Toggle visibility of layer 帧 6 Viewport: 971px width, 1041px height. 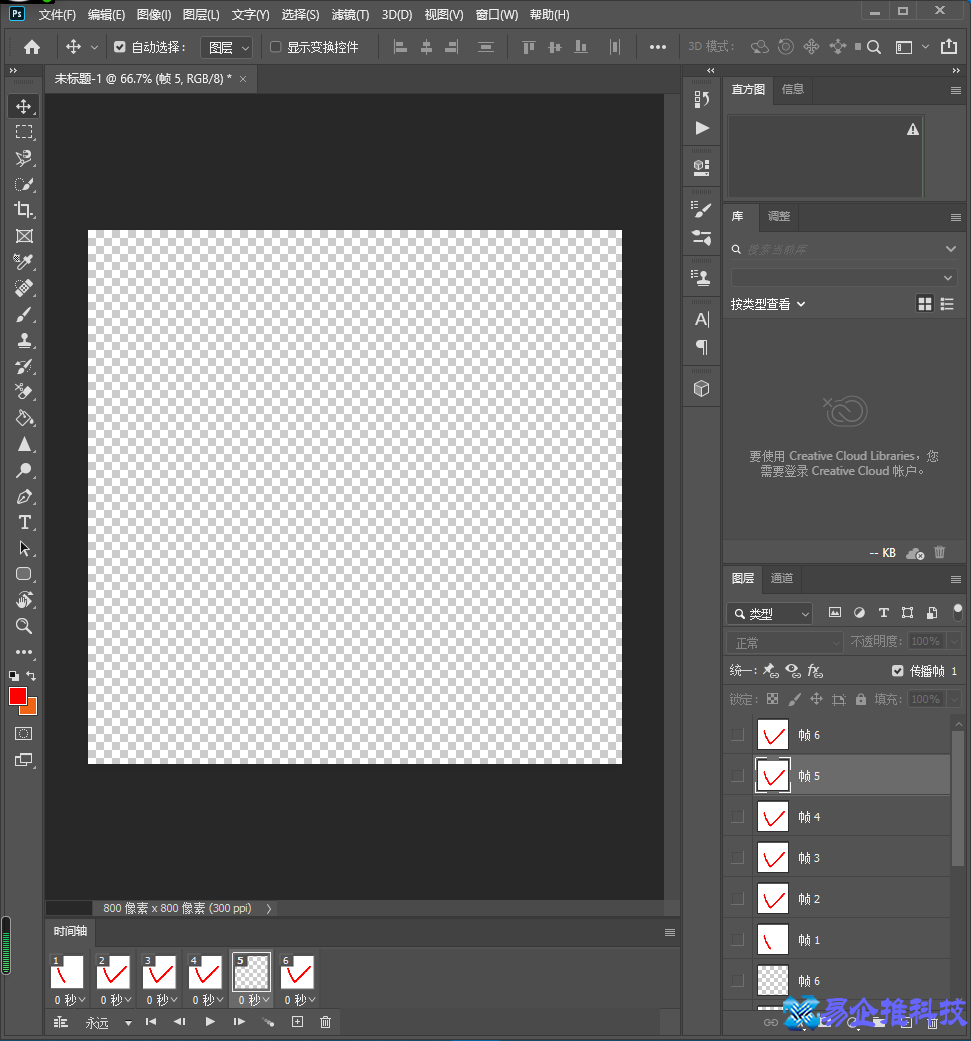click(738, 734)
